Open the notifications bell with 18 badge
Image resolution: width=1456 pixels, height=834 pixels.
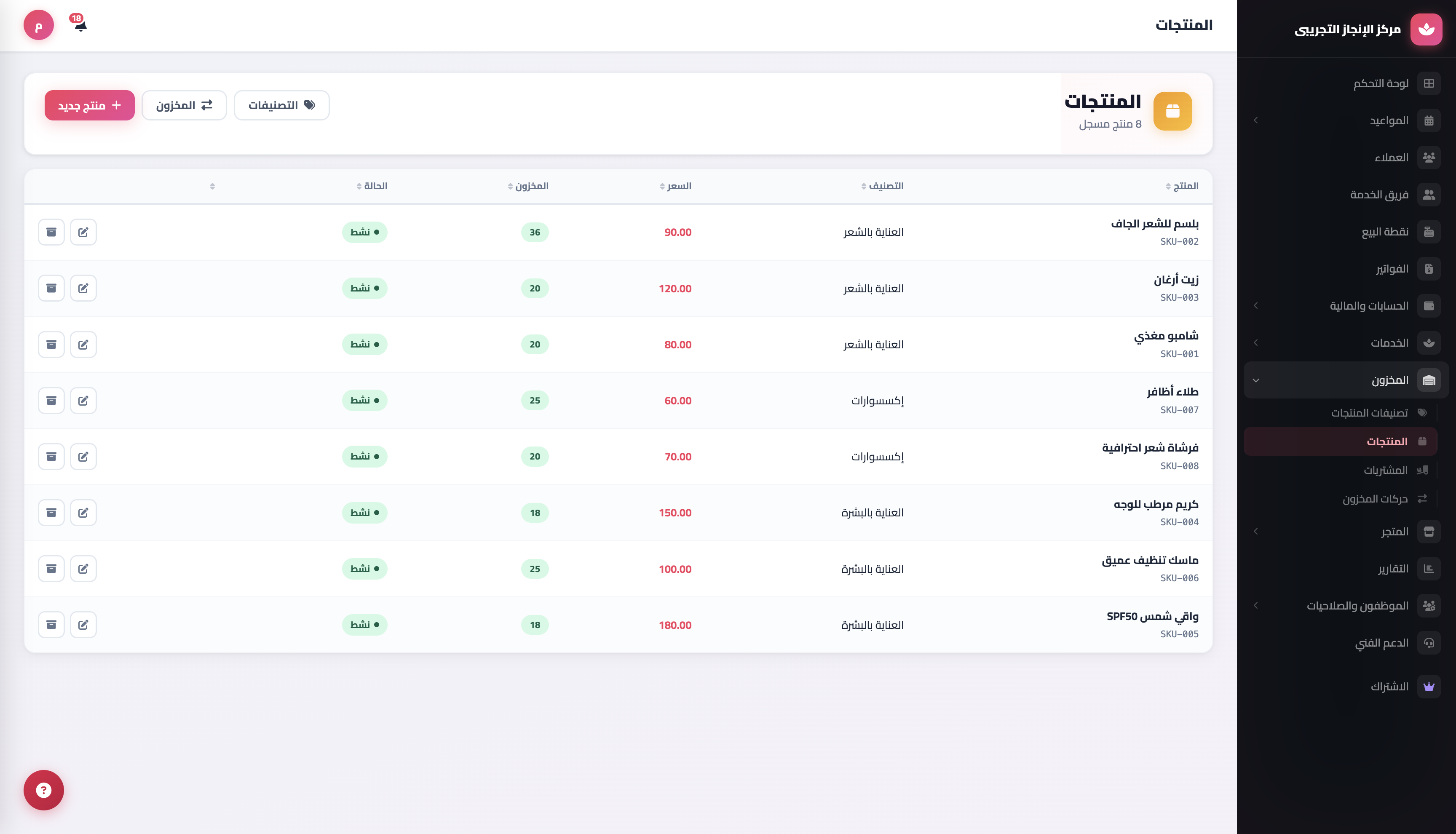pyautogui.click(x=80, y=24)
